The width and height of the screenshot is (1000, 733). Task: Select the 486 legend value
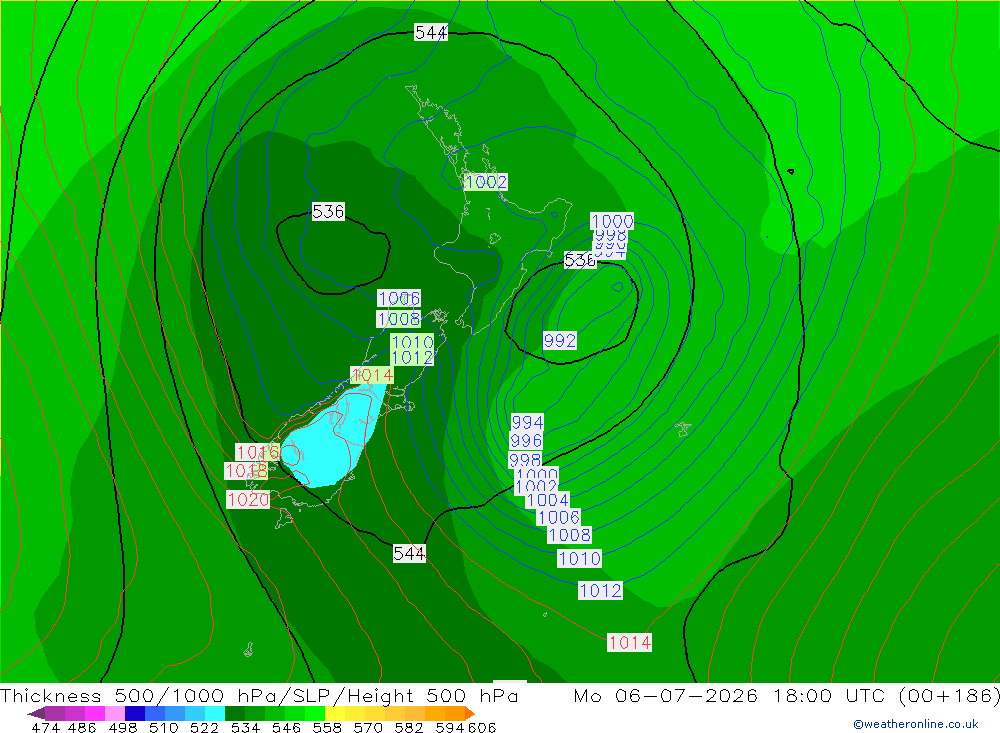(x=82, y=727)
